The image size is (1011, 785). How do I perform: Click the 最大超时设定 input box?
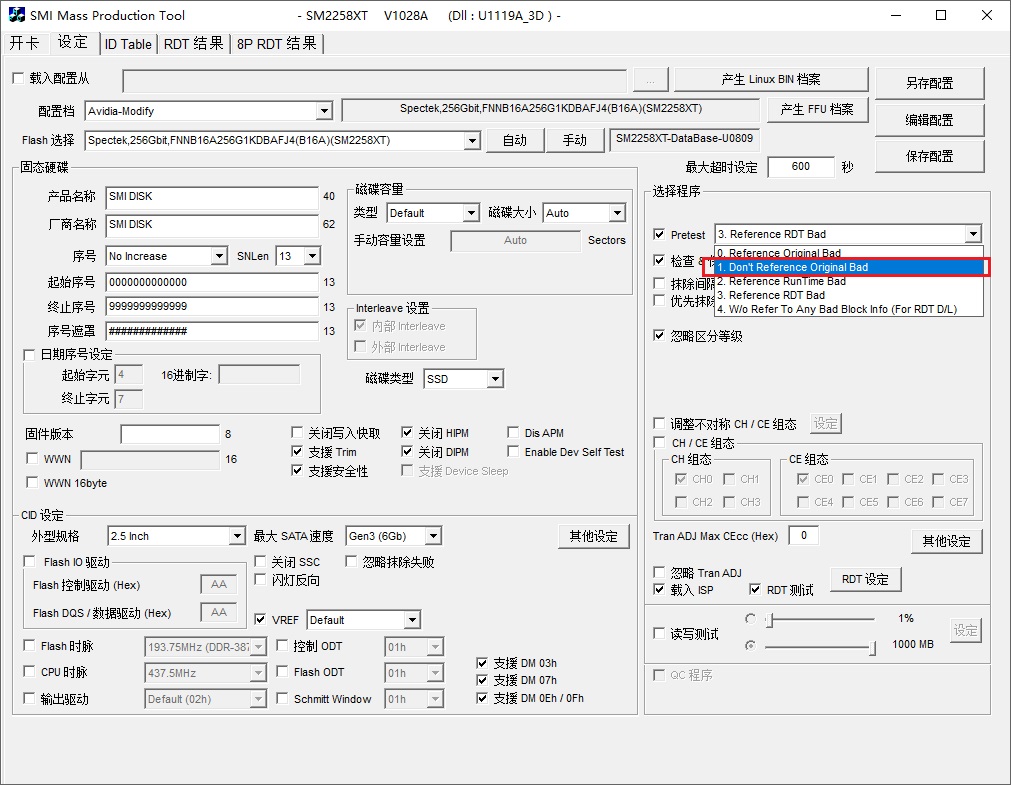coord(800,167)
